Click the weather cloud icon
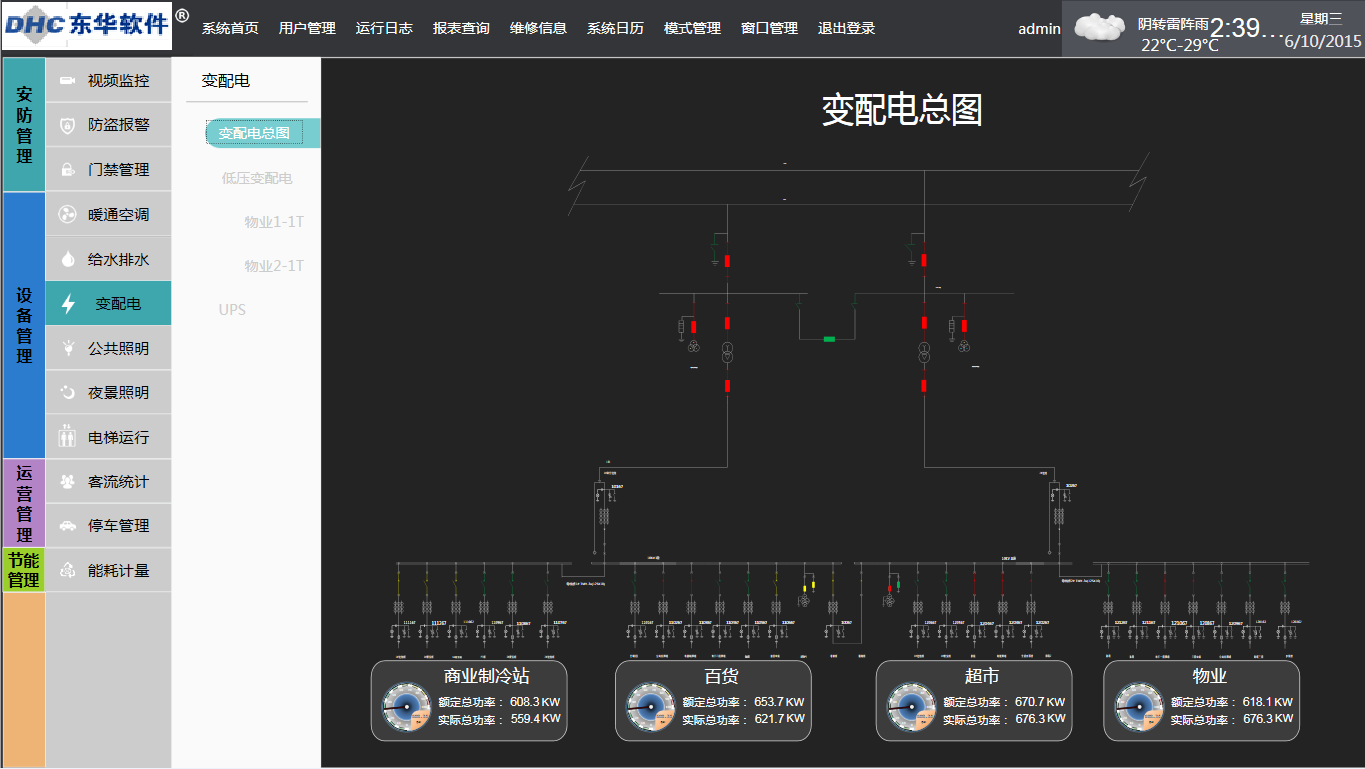This screenshot has width=1365, height=769. [x=1099, y=27]
